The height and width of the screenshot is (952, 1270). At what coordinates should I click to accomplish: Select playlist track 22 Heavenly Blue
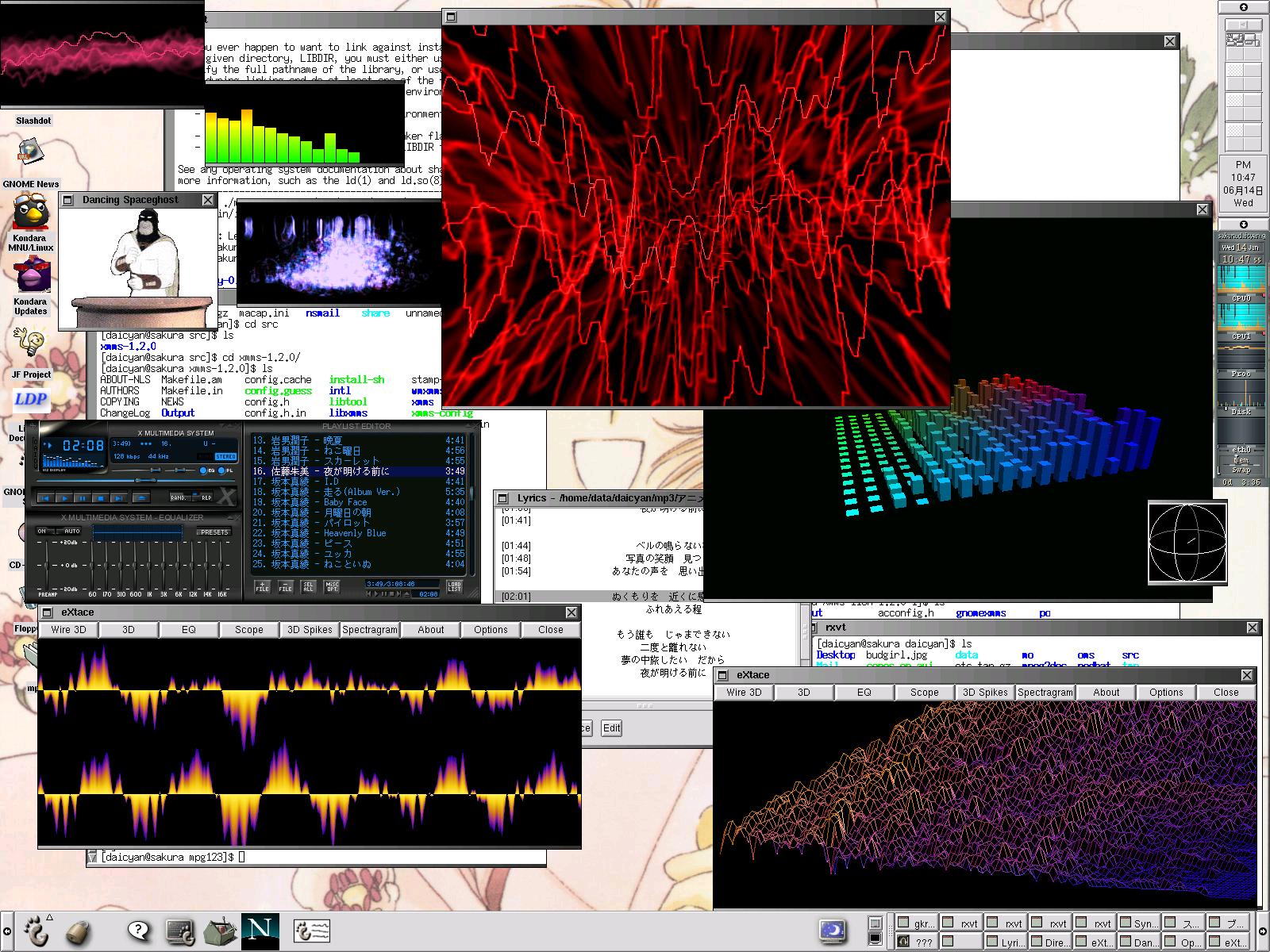pyautogui.click(x=358, y=533)
